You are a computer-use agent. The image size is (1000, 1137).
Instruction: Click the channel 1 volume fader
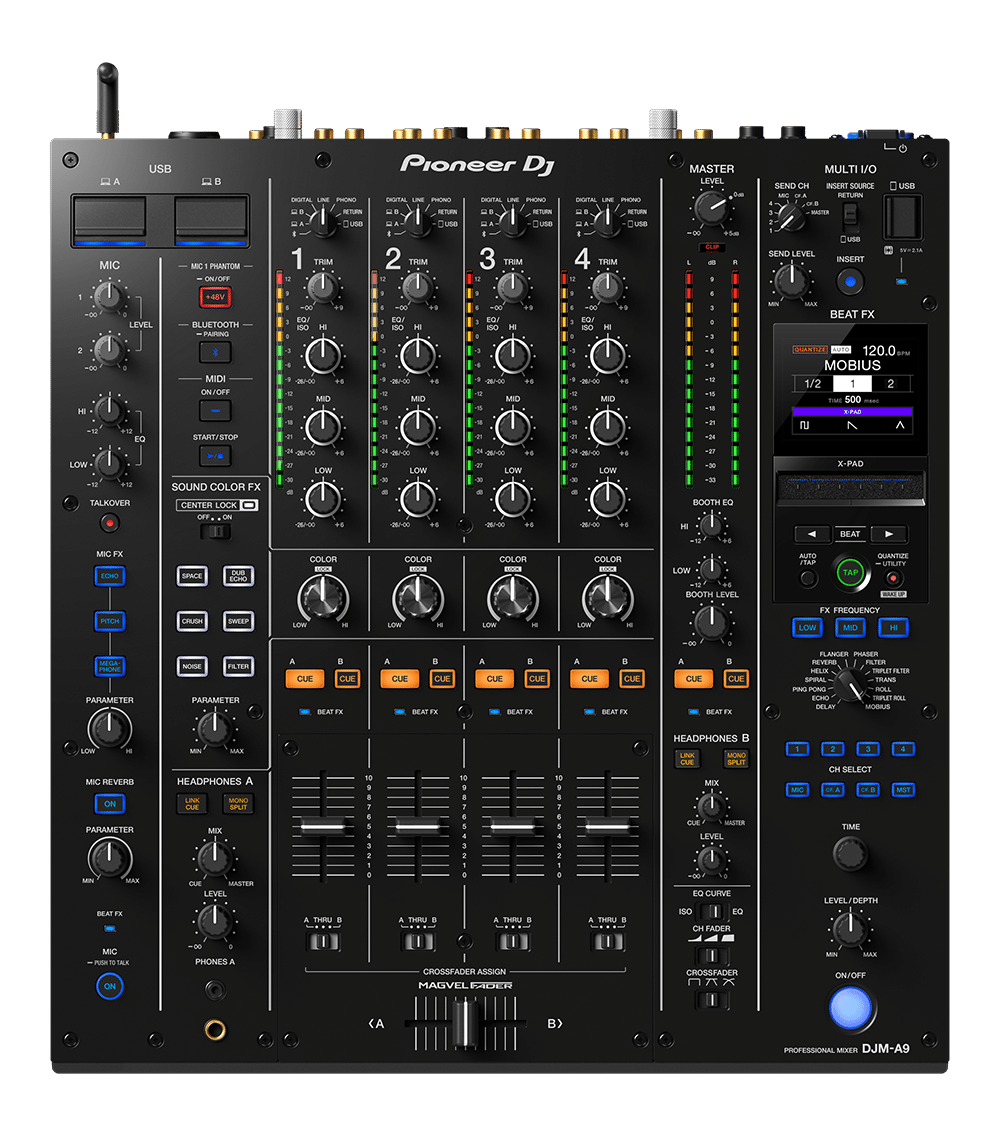tap(323, 826)
